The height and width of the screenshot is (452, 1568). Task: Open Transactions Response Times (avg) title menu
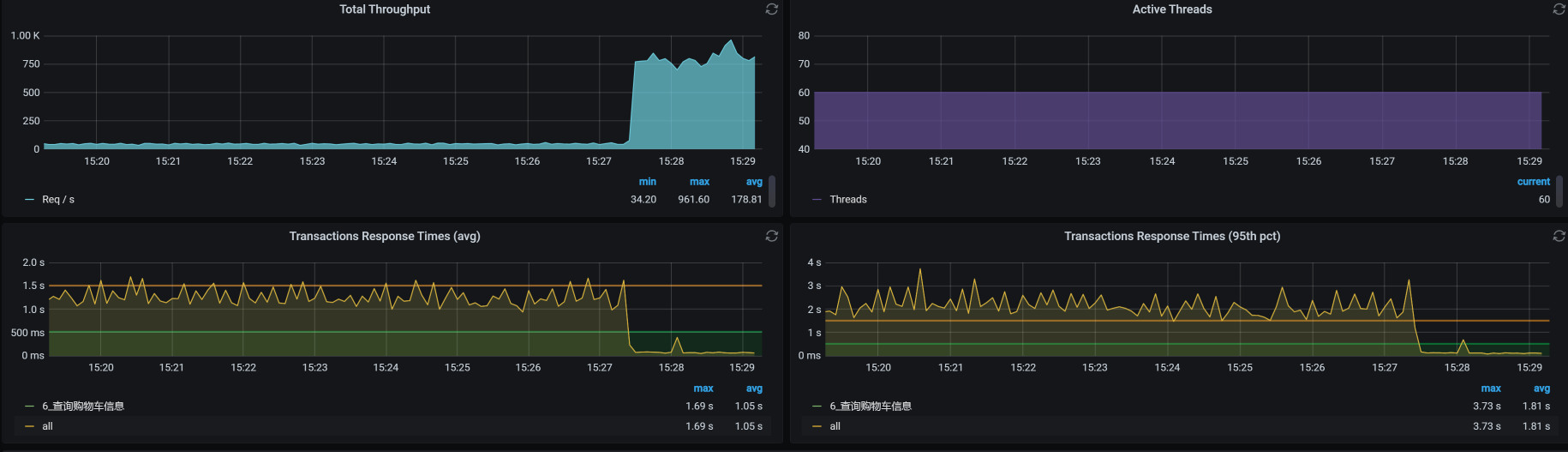pos(385,236)
